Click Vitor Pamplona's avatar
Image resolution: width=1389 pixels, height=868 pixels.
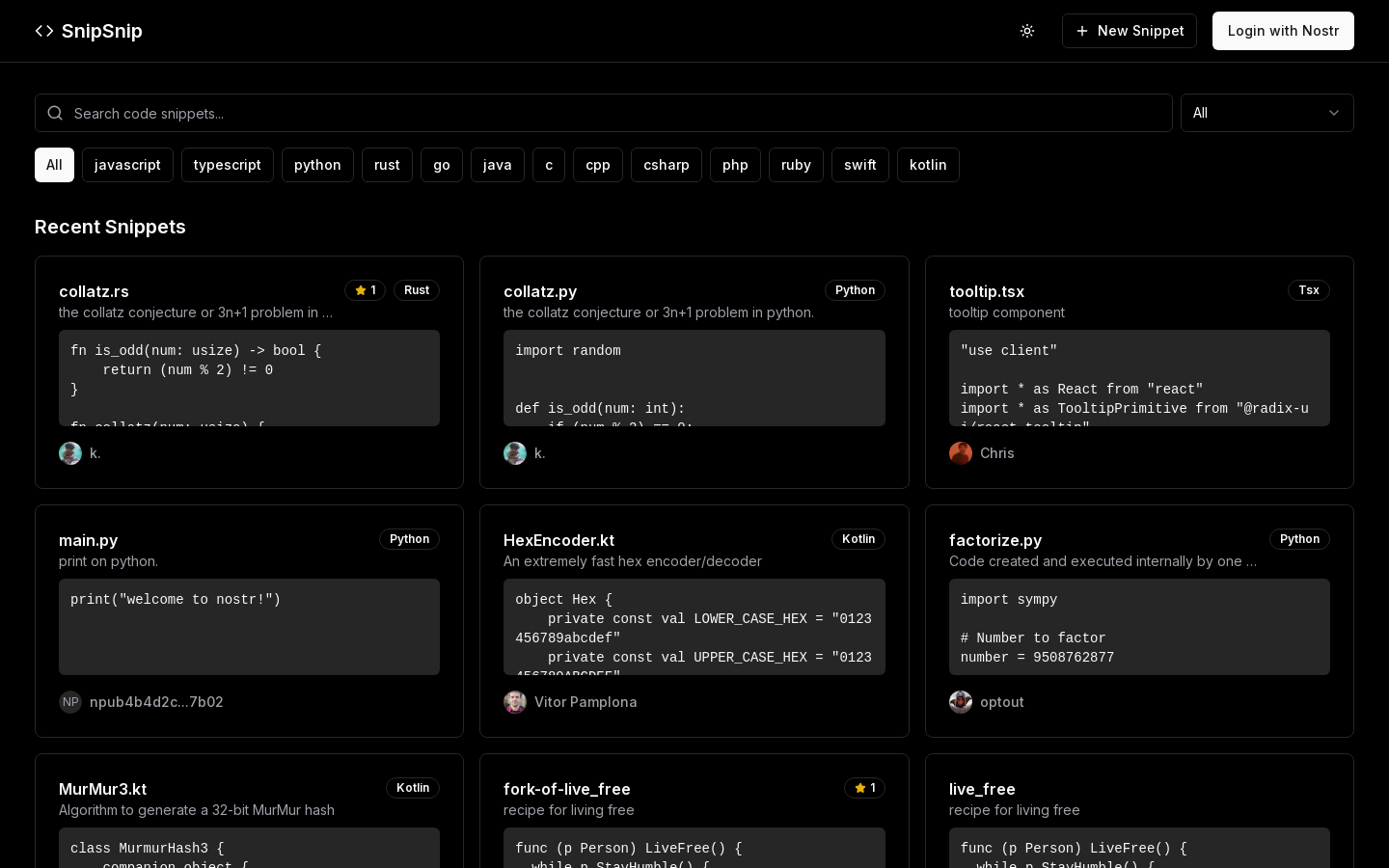coord(515,702)
